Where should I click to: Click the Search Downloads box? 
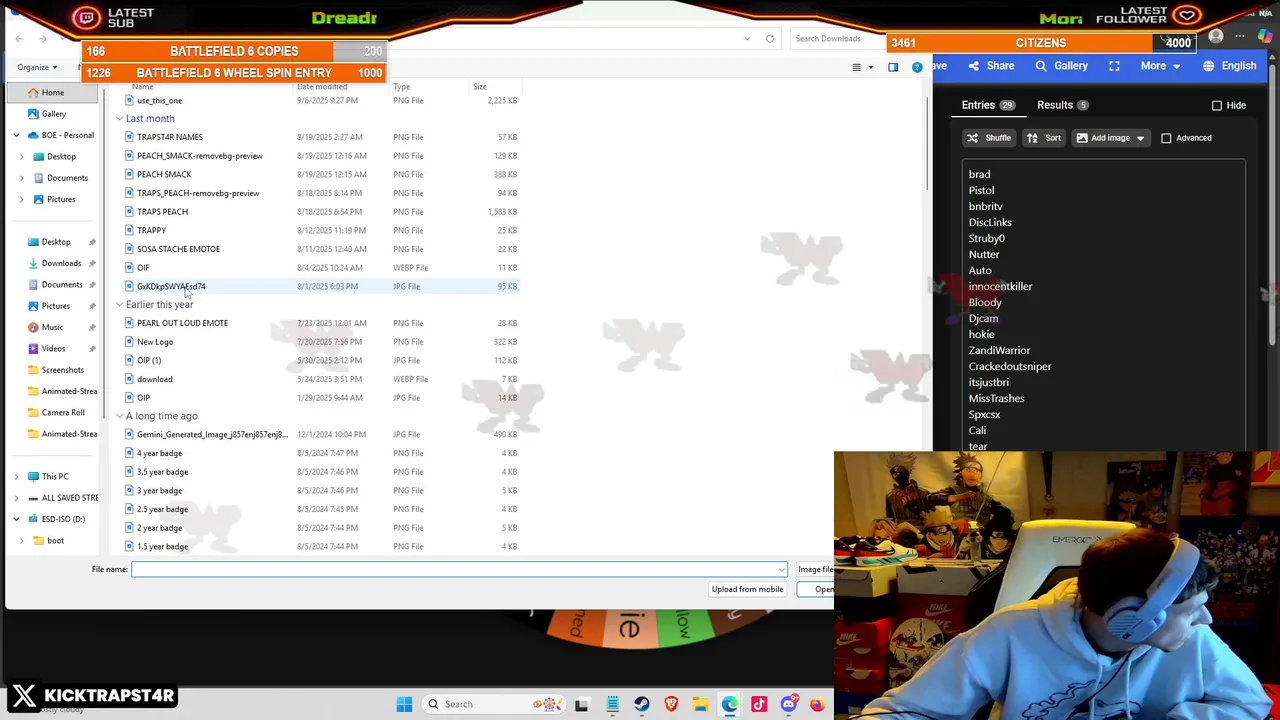[836, 38]
